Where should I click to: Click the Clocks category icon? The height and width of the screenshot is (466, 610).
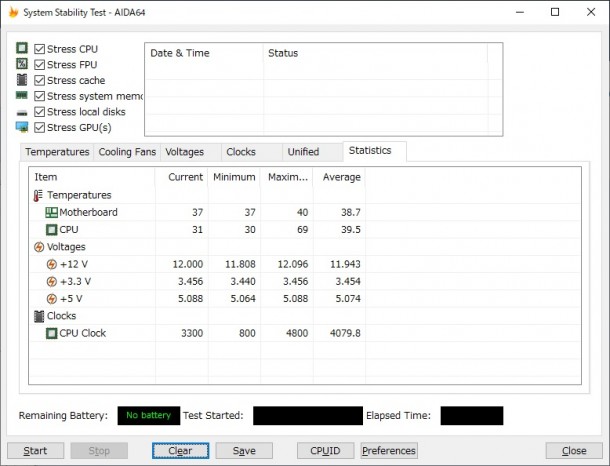pyautogui.click(x=39, y=316)
